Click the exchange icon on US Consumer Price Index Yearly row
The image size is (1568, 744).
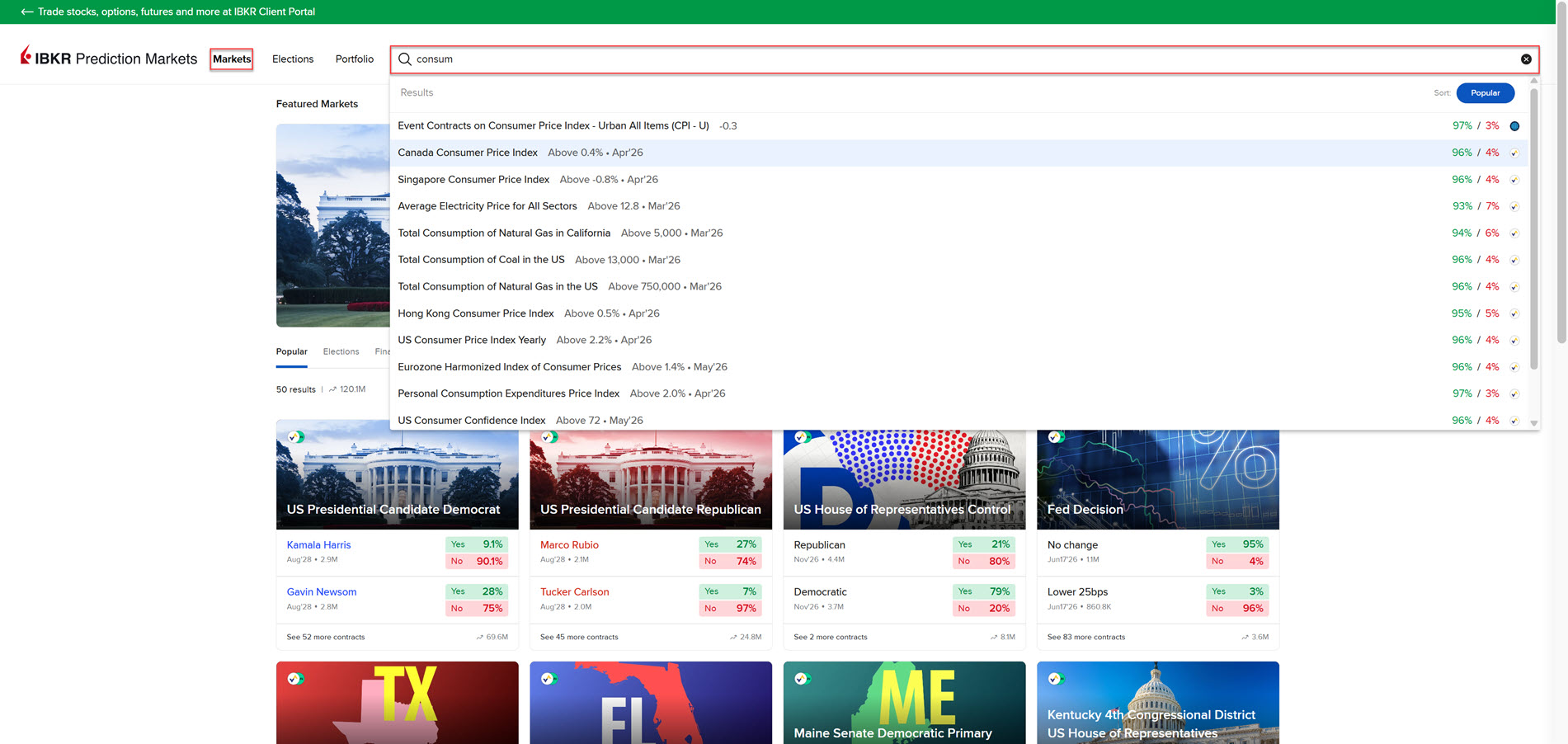(1514, 341)
